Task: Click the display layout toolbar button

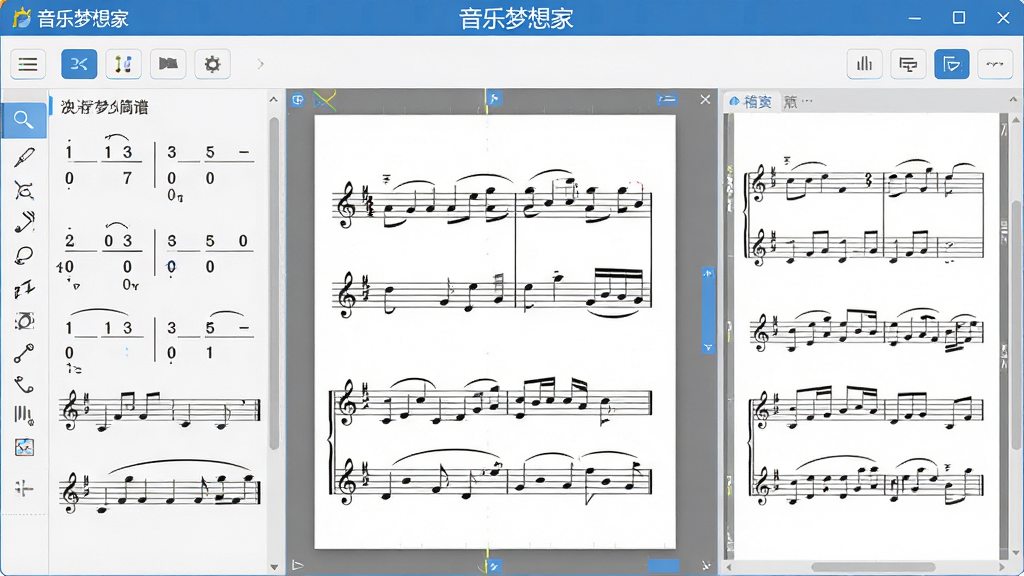Action: [x=908, y=64]
